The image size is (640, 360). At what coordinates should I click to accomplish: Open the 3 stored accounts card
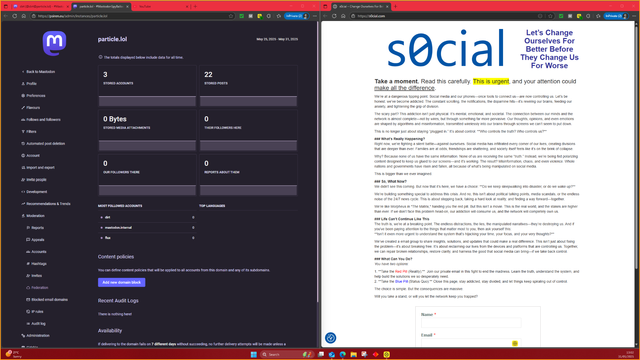pos(147,86)
